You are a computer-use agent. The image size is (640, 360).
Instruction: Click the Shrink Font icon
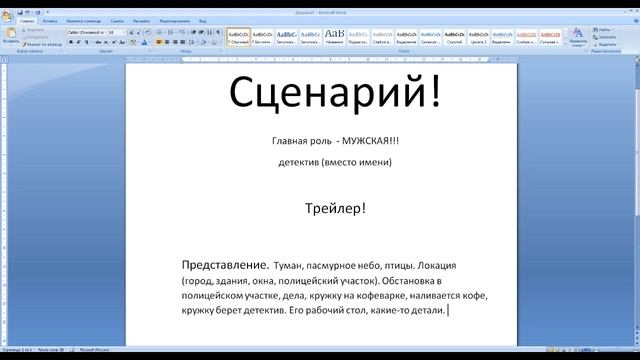point(138,32)
